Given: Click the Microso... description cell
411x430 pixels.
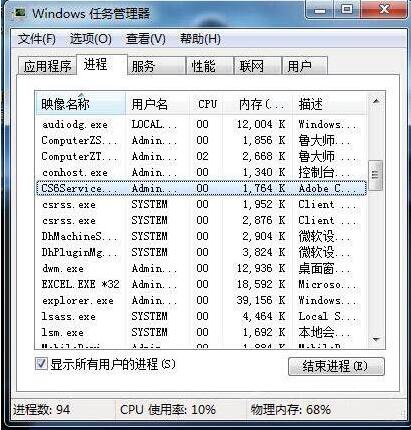Looking at the screenshot, I should click(x=327, y=284).
